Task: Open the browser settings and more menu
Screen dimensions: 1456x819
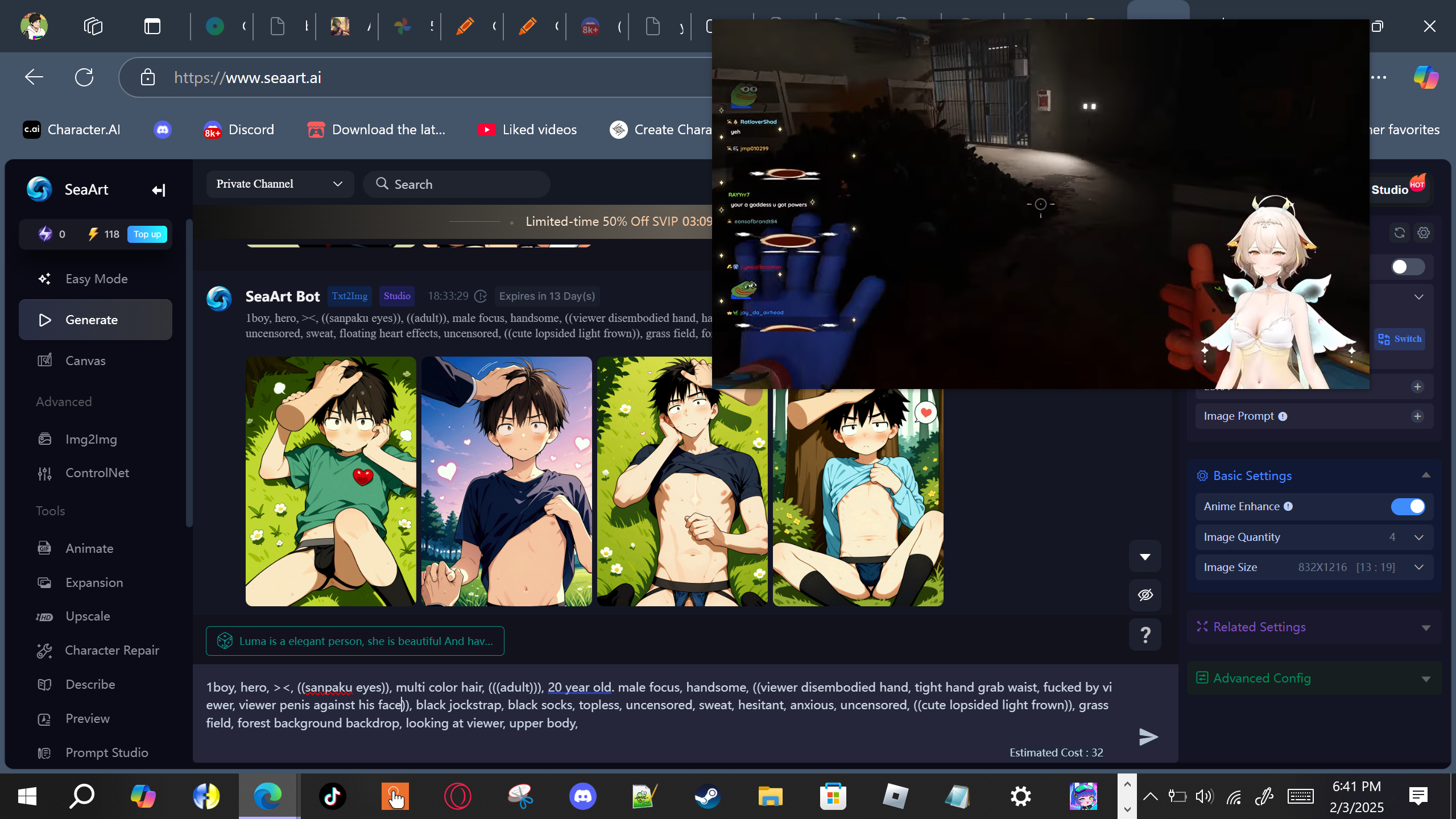Action: point(1379,77)
